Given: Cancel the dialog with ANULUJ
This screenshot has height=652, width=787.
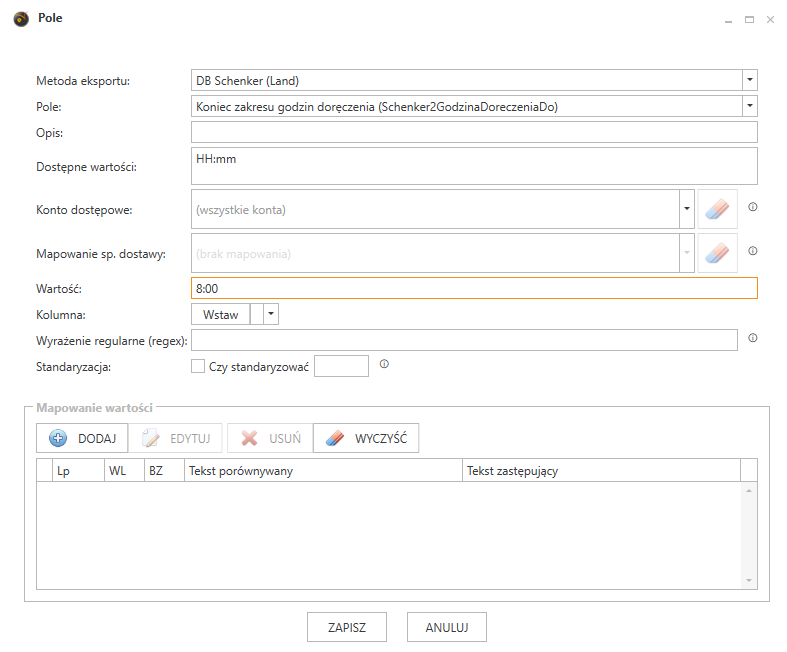Looking at the screenshot, I should click(447, 627).
